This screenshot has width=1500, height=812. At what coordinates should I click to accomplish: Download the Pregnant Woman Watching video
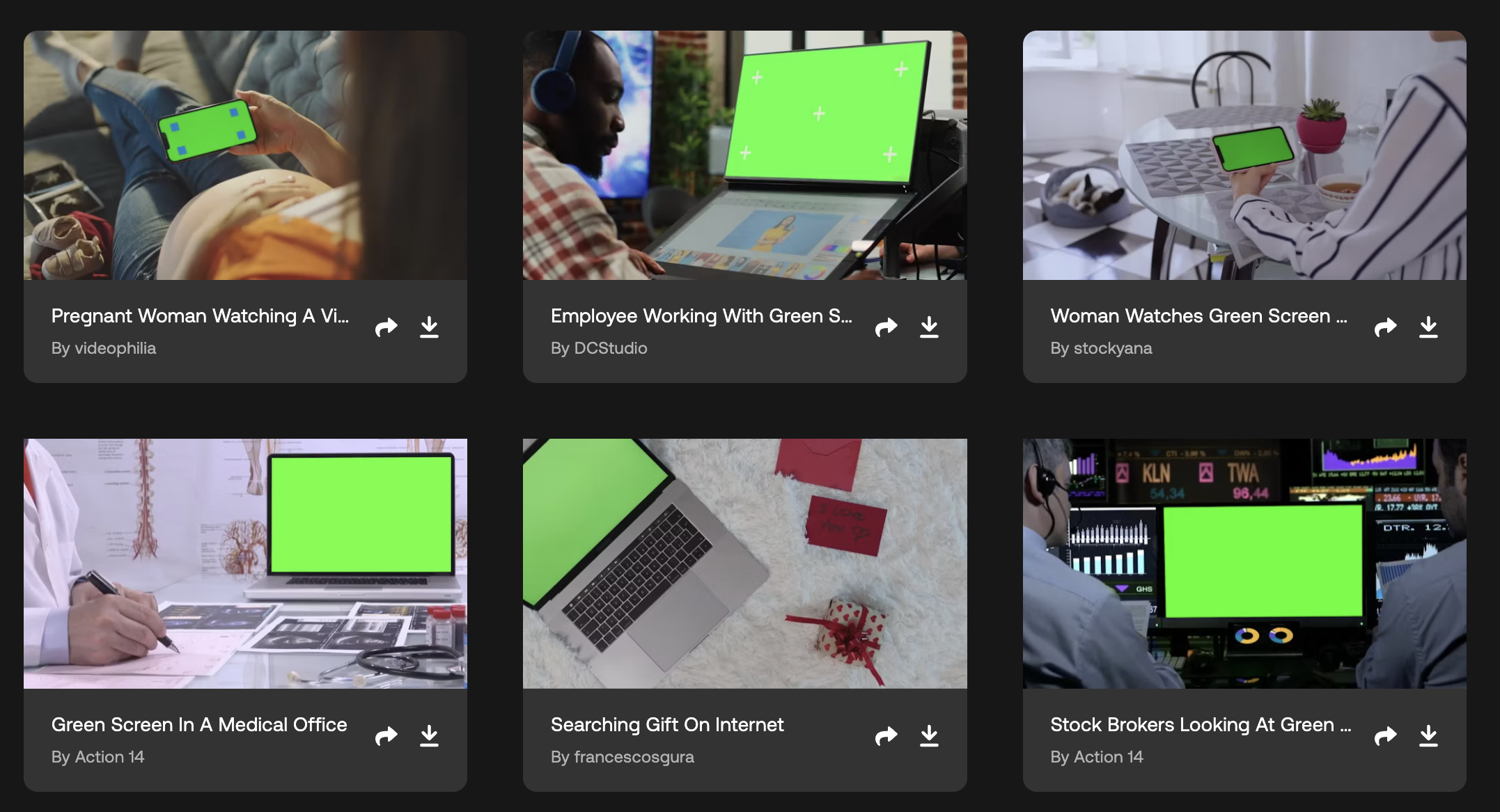pos(429,327)
